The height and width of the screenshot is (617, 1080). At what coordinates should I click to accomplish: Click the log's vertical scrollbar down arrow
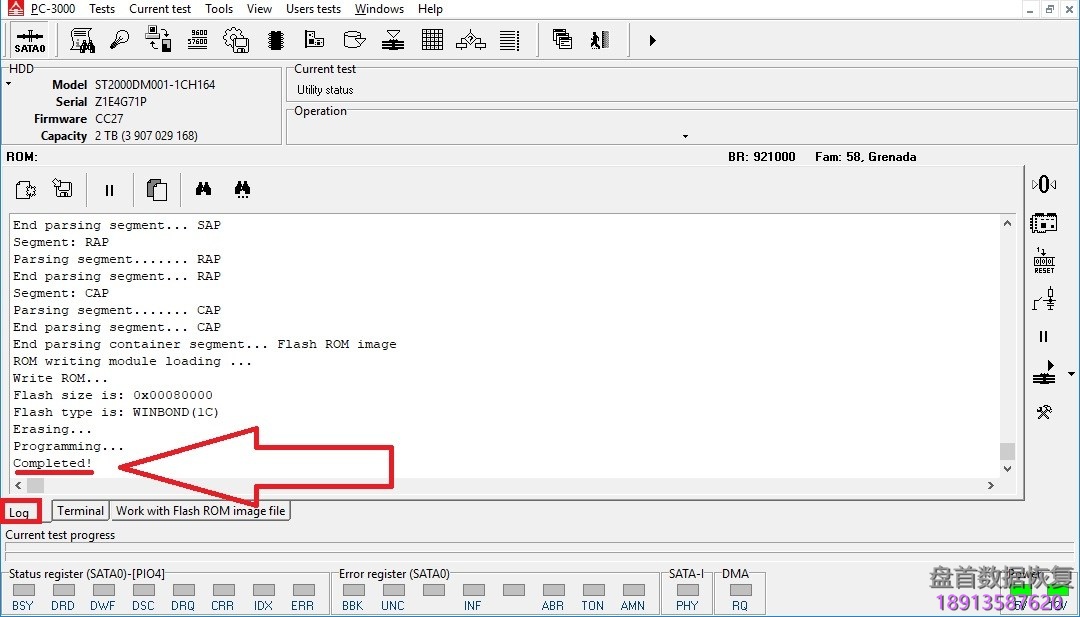(1007, 469)
